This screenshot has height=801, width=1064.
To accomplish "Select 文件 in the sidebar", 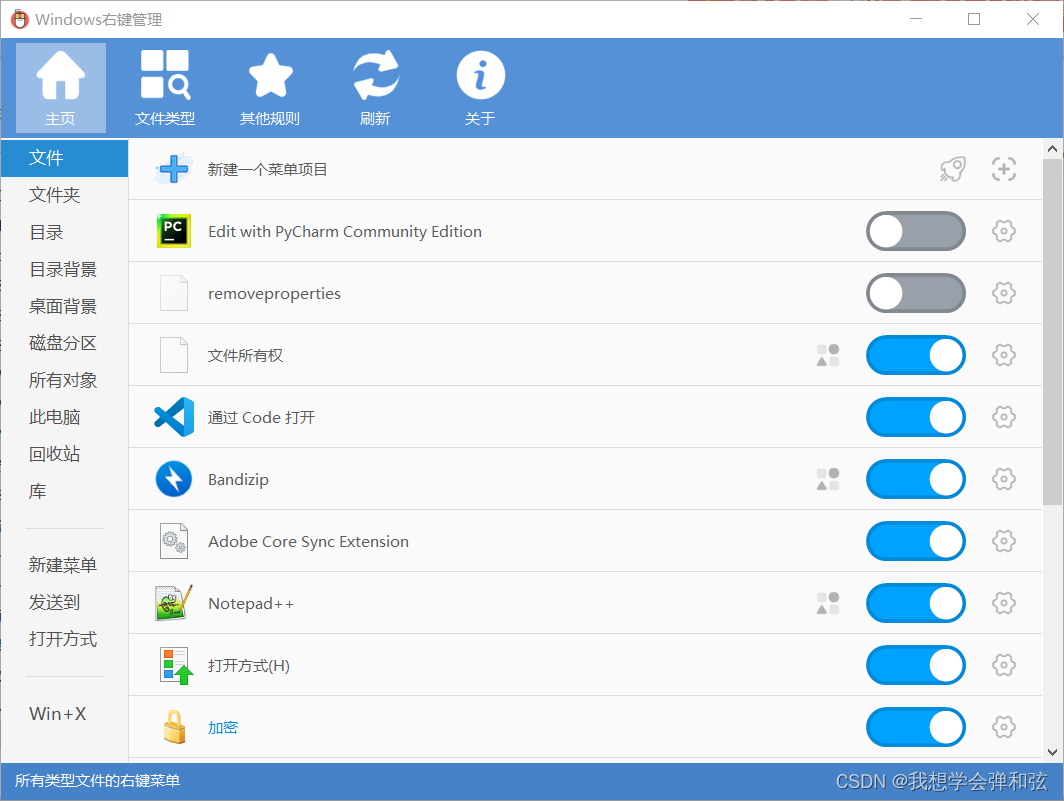I will point(64,158).
